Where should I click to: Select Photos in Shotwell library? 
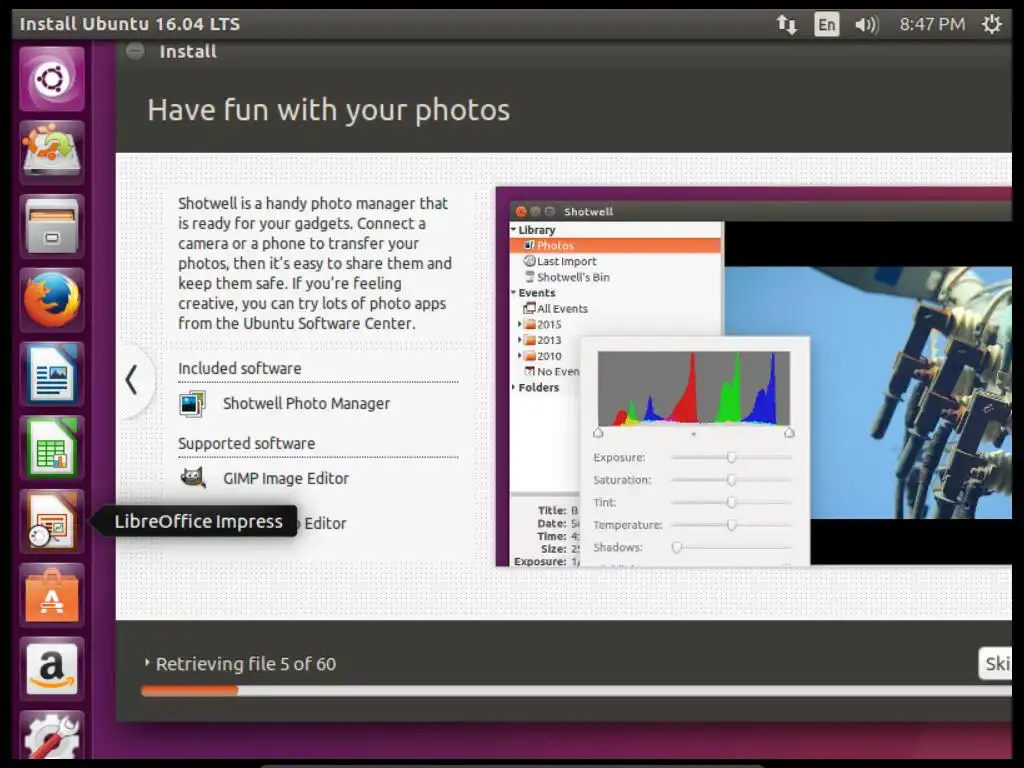[615, 246]
